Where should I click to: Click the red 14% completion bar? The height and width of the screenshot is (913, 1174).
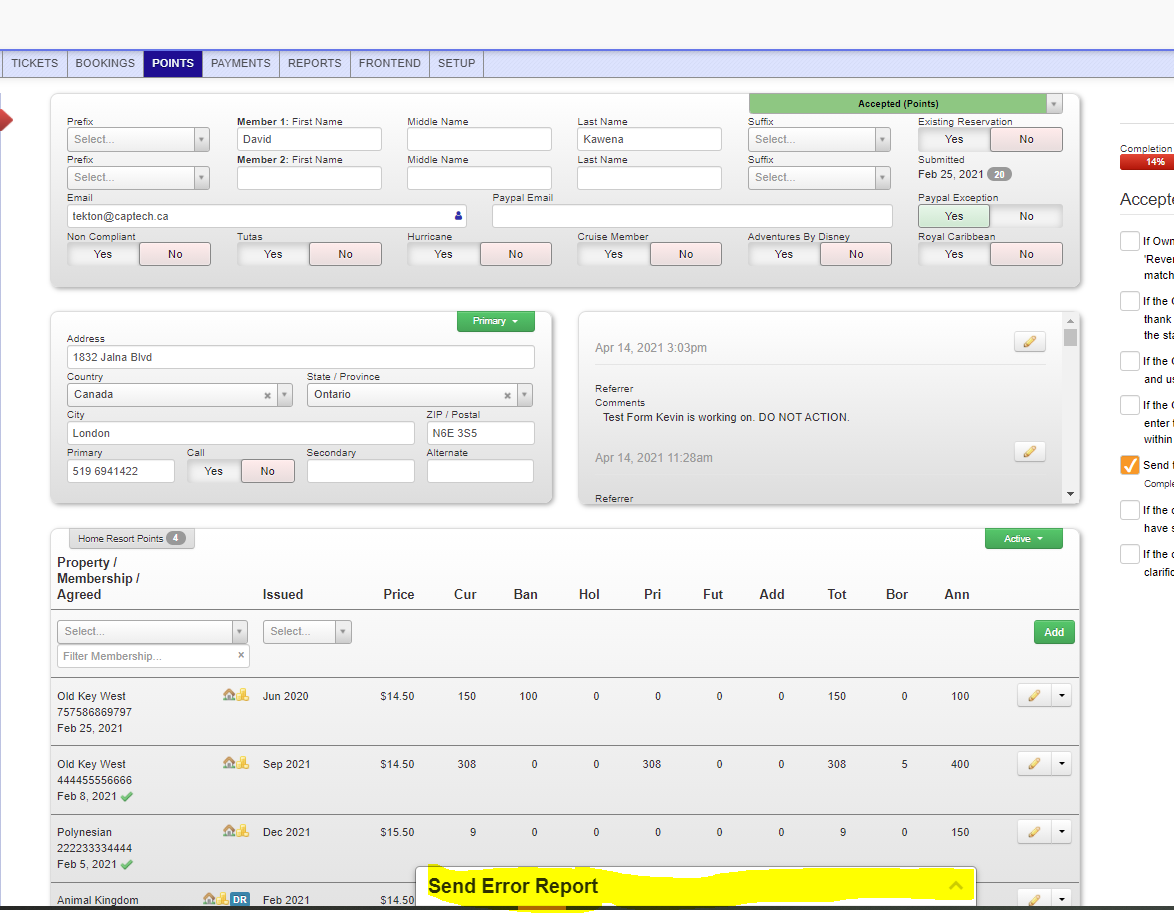(x=1146, y=162)
